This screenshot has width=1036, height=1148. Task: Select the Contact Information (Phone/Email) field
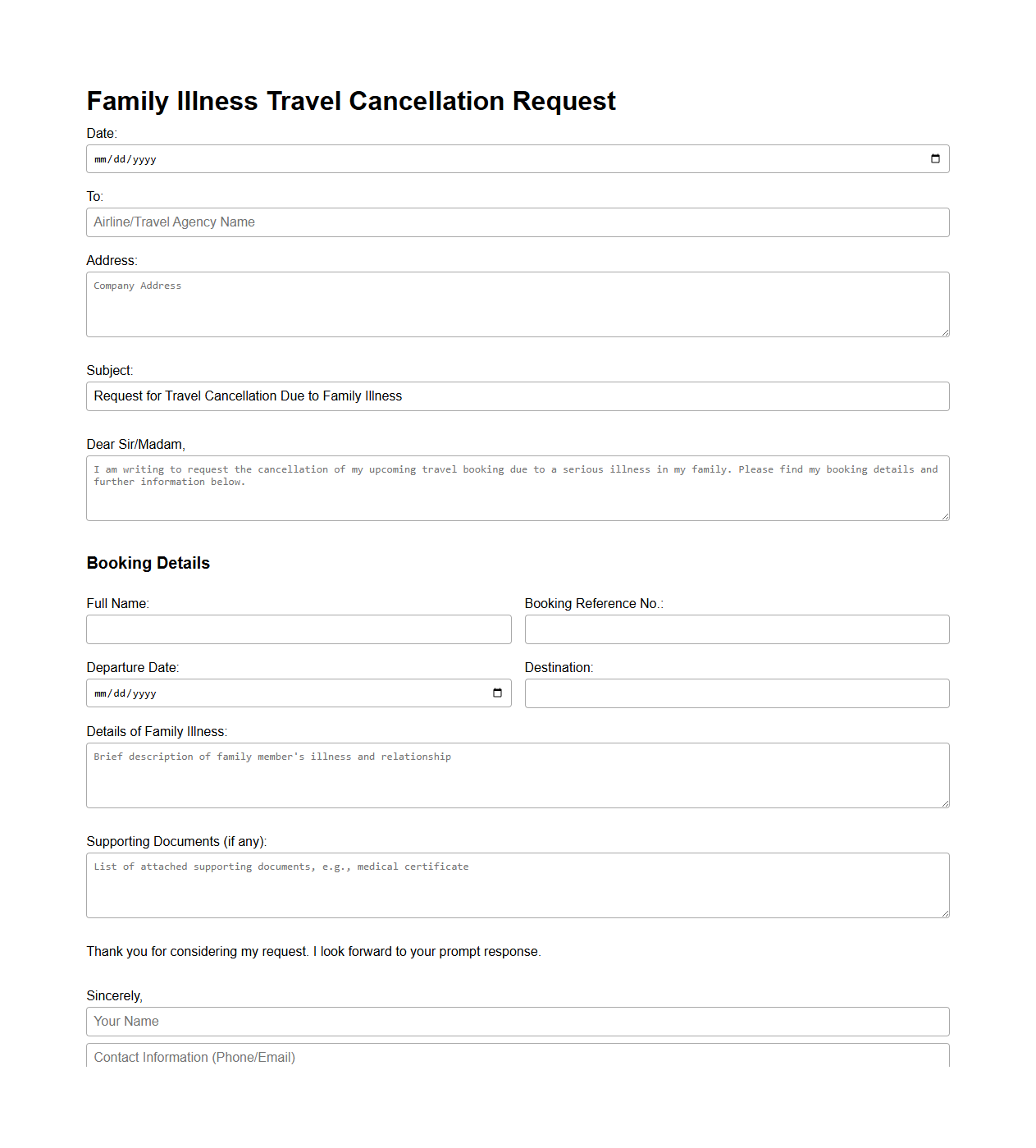pos(518,1057)
